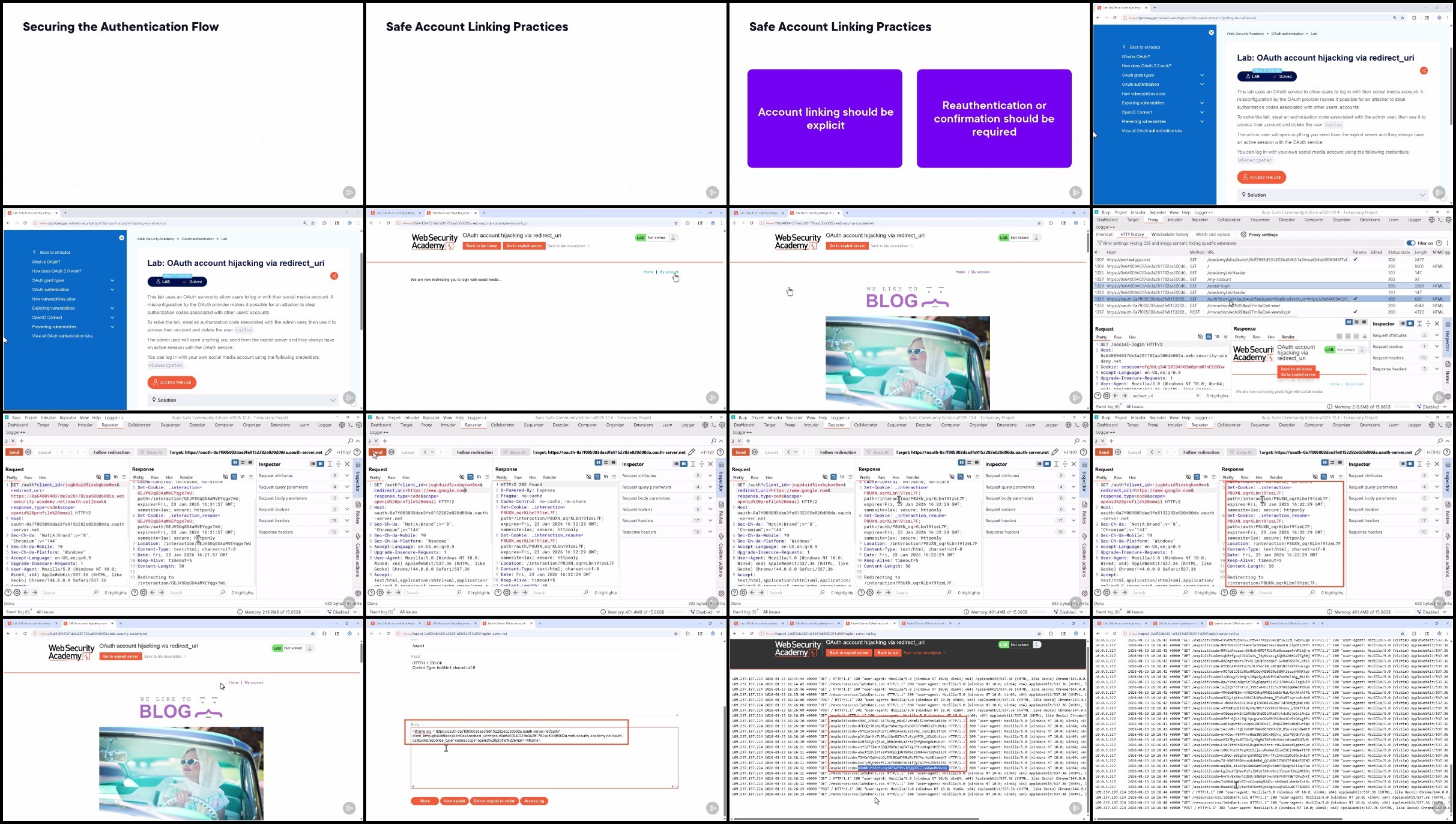
Task: Click funnel icon in Filter settings bar
Action: click(1100, 243)
